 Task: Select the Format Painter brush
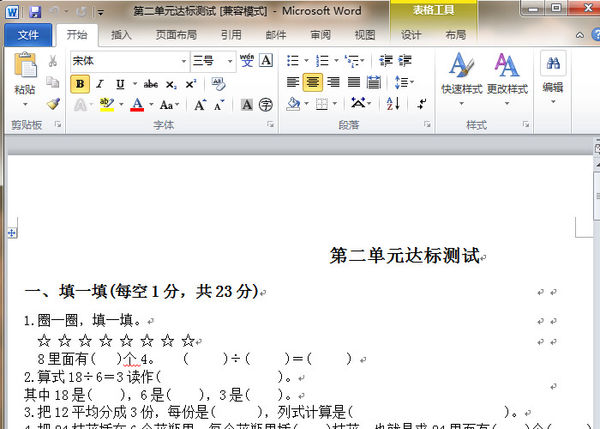coord(53,104)
